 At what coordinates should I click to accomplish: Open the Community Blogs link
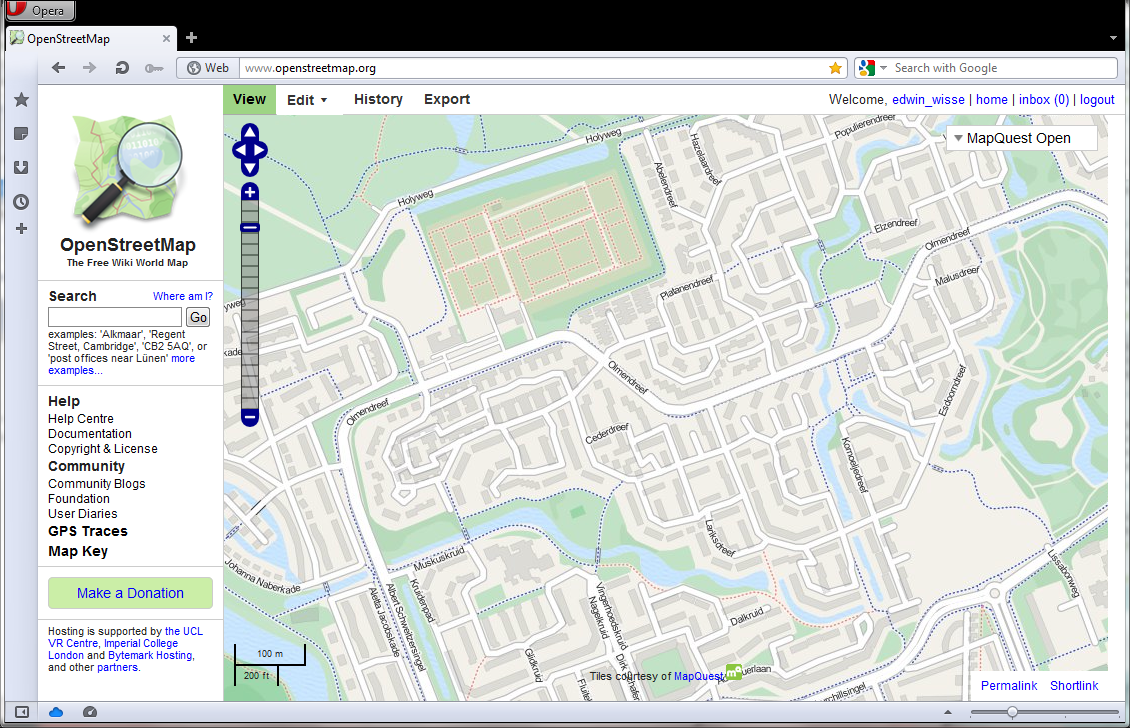[x=97, y=484]
